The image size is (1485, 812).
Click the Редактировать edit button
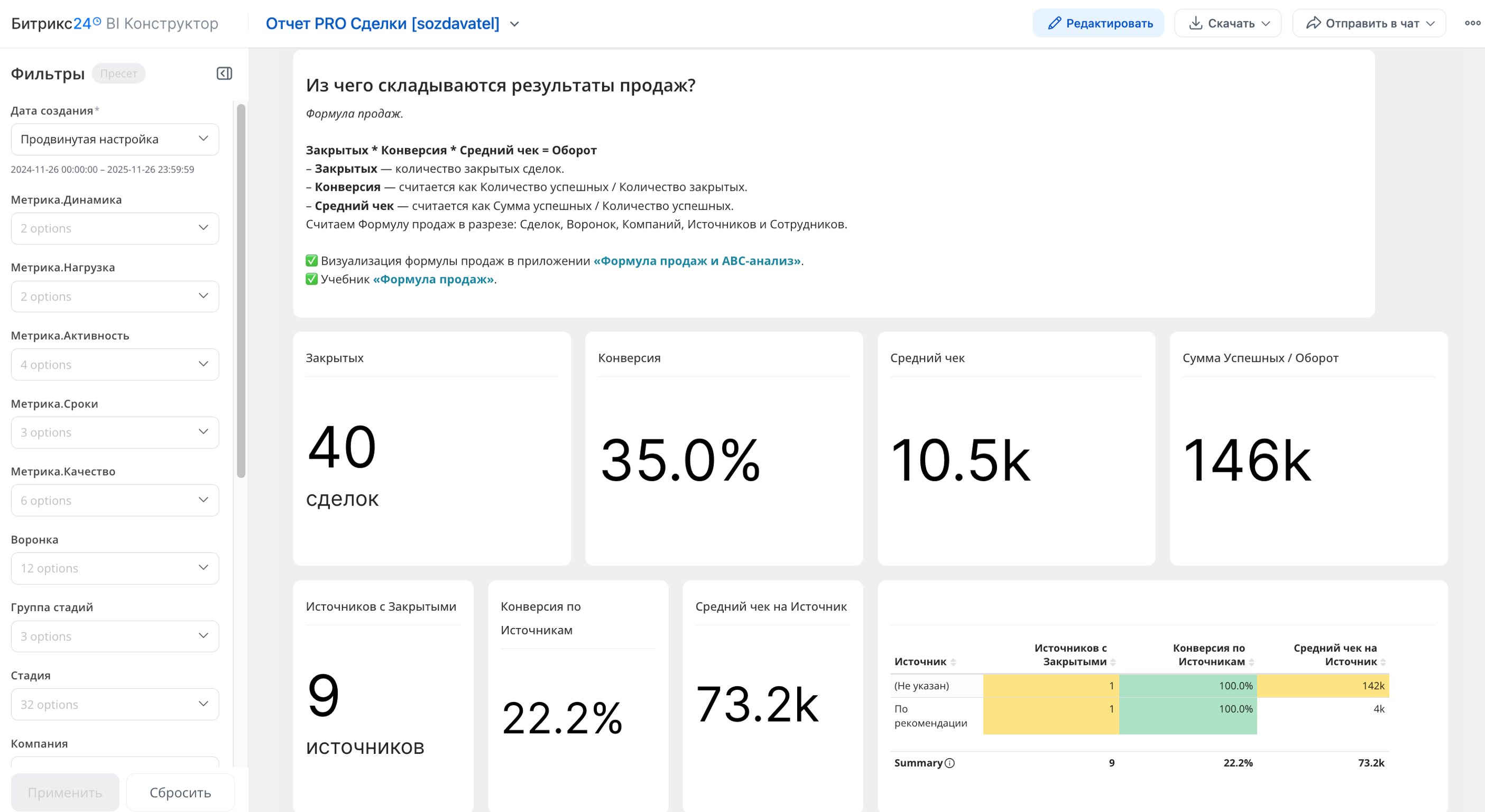point(1098,23)
